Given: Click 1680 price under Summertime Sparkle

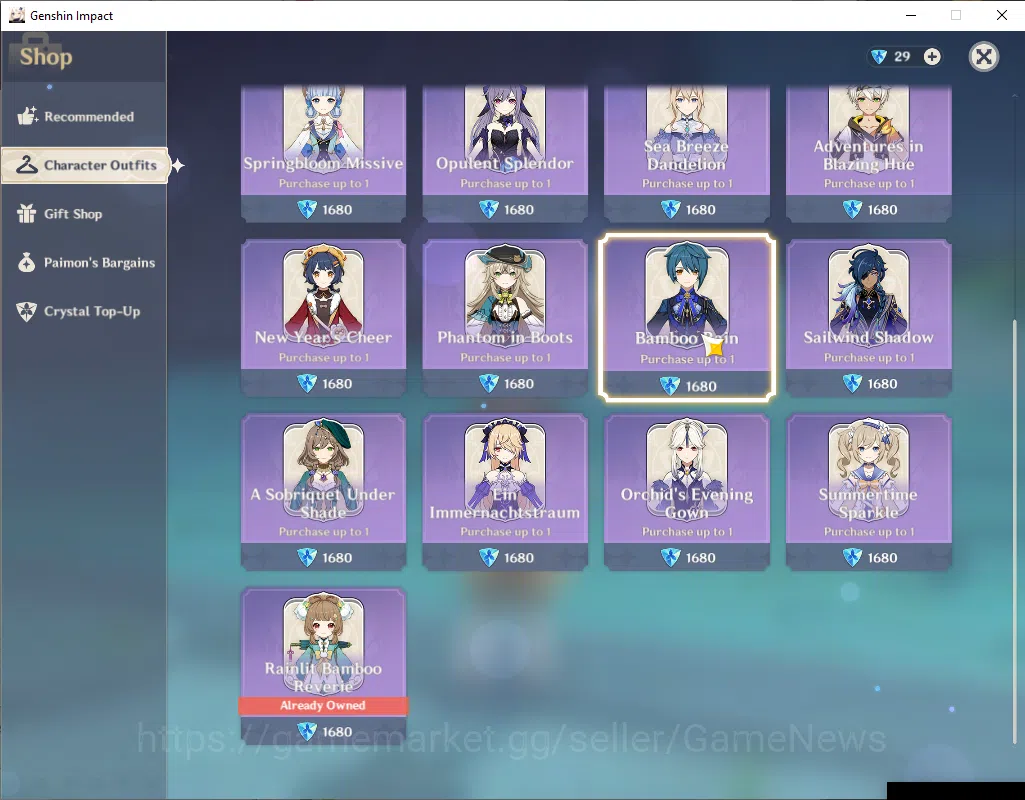Looking at the screenshot, I should click(882, 558).
